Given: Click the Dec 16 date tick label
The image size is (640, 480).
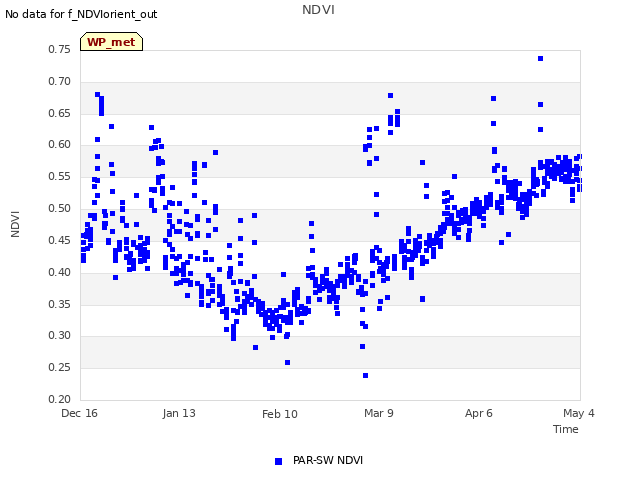Looking at the screenshot, I should coord(79,413).
